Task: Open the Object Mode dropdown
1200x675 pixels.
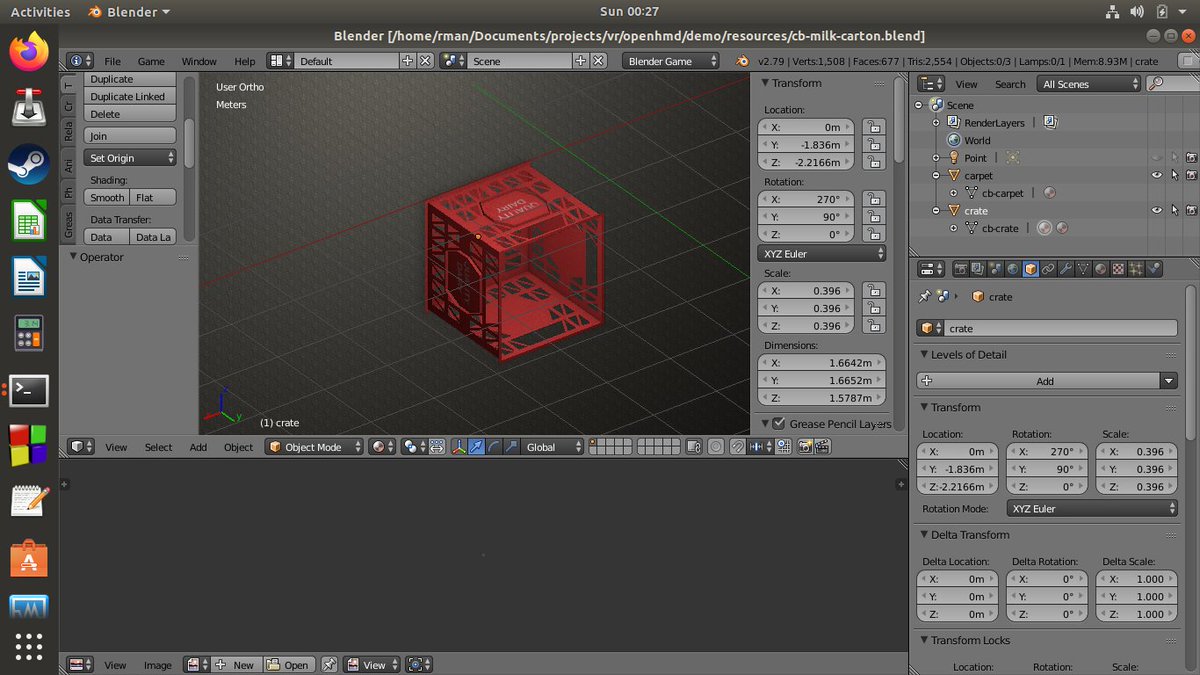Action: 313,447
